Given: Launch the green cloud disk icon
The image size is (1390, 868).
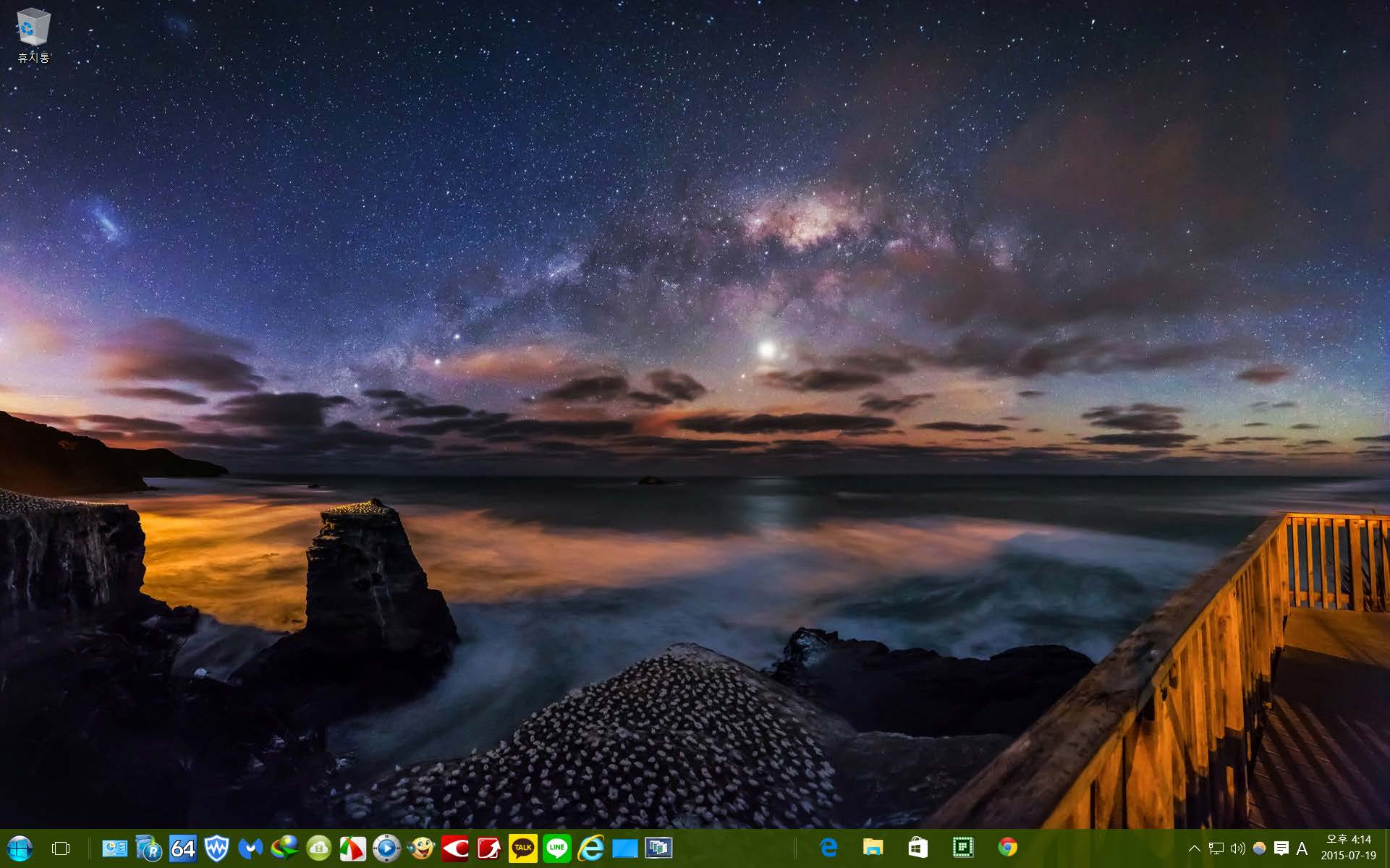Looking at the screenshot, I should (318, 848).
